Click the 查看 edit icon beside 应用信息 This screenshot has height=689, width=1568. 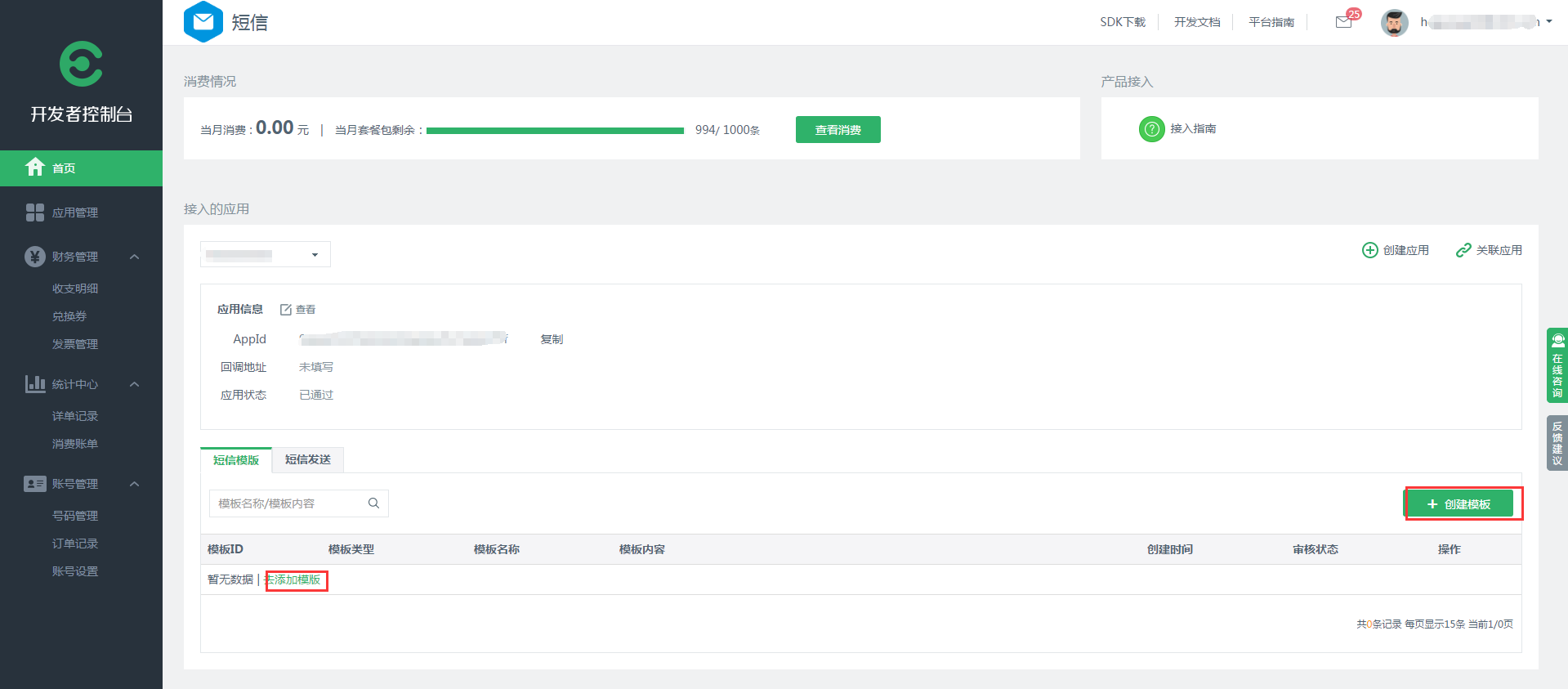[x=286, y=310]
